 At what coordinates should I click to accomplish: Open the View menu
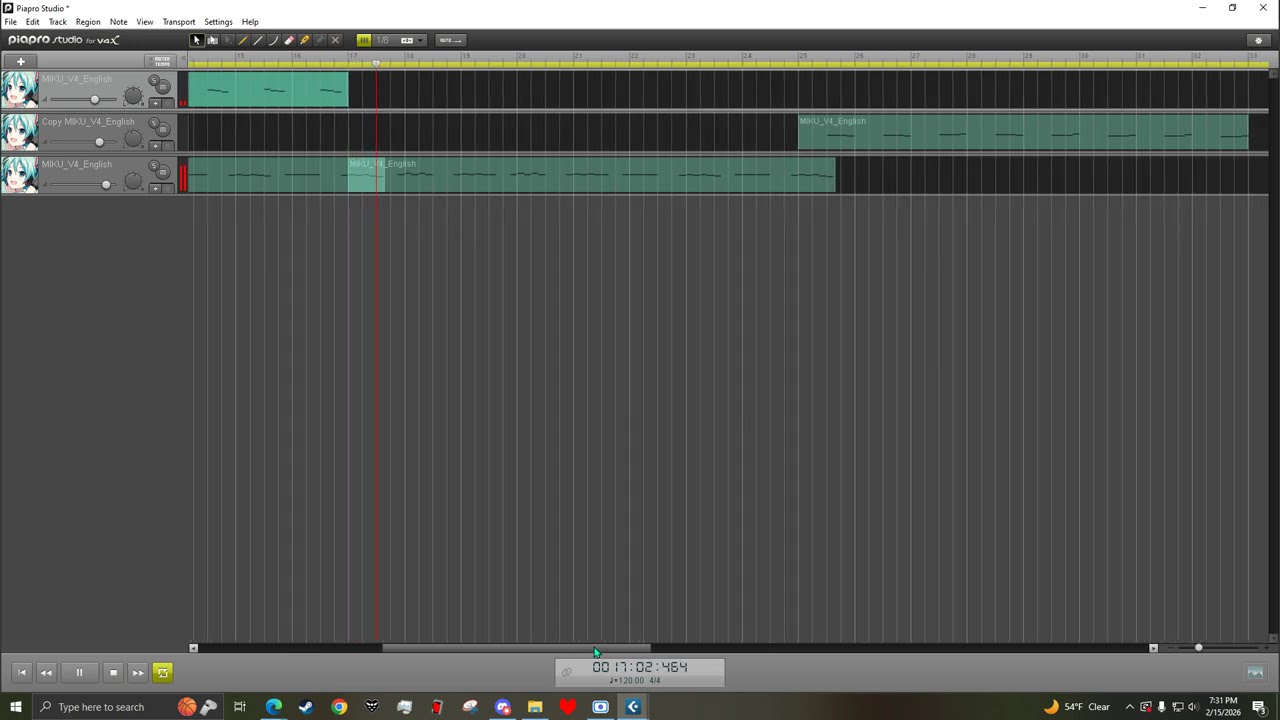point(145,22)
